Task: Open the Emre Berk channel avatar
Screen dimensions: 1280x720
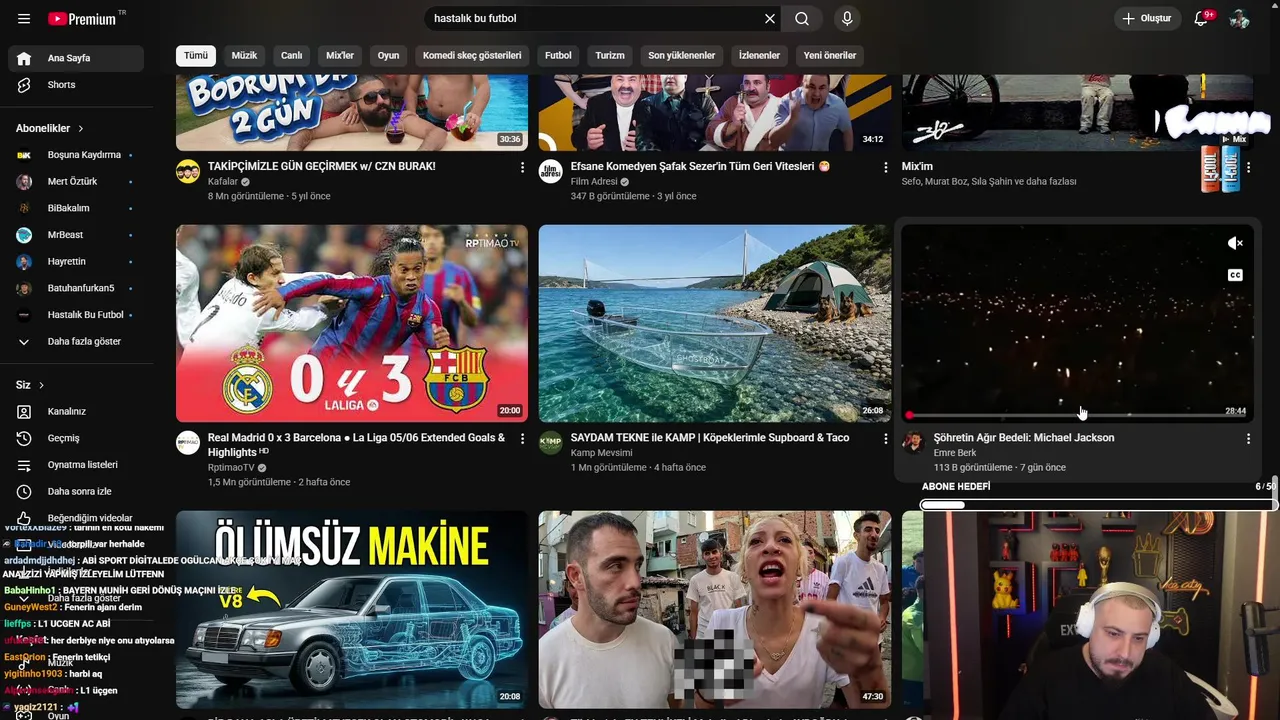Action: pyautogui.click(x=914, y=443)
